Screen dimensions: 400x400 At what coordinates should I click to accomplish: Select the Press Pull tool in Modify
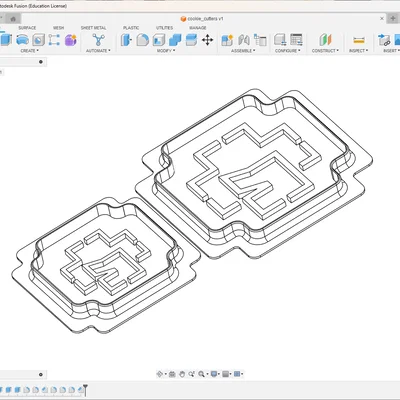point(126,40)
